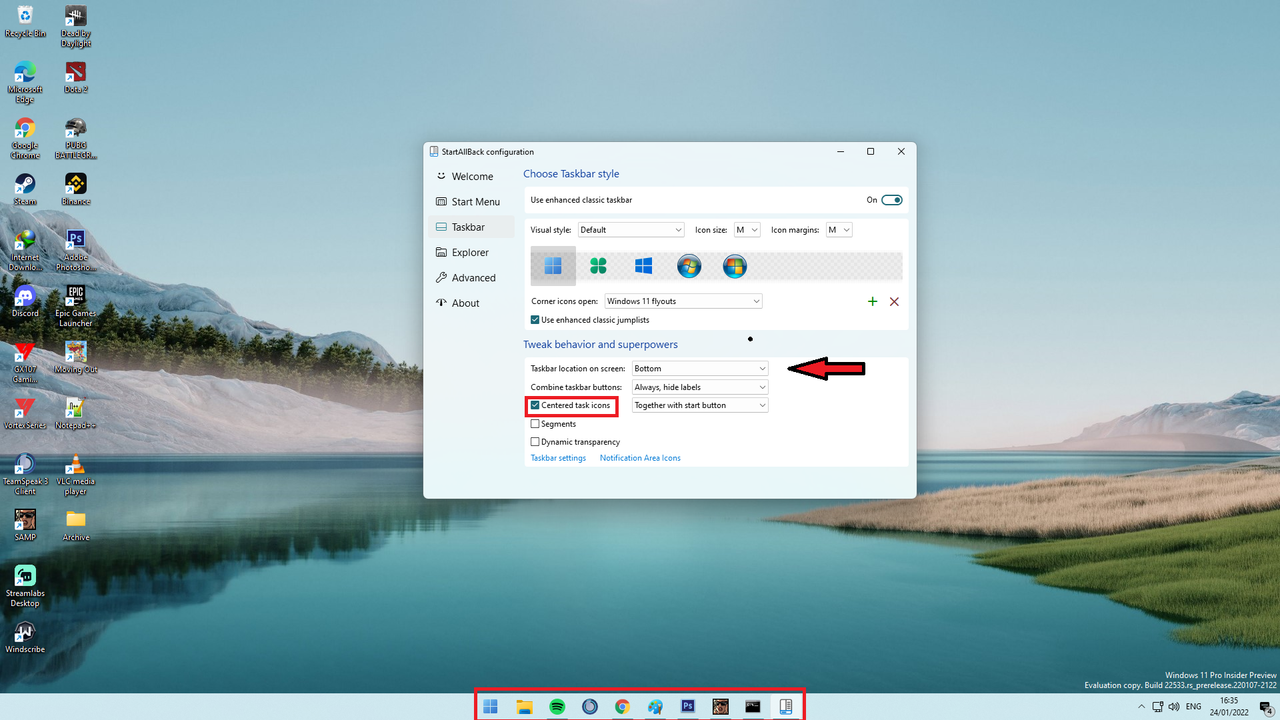Toggle the Use enhanced classic taskbar switch
This screenshot has height=720, width=1280.
click(892, 200)
